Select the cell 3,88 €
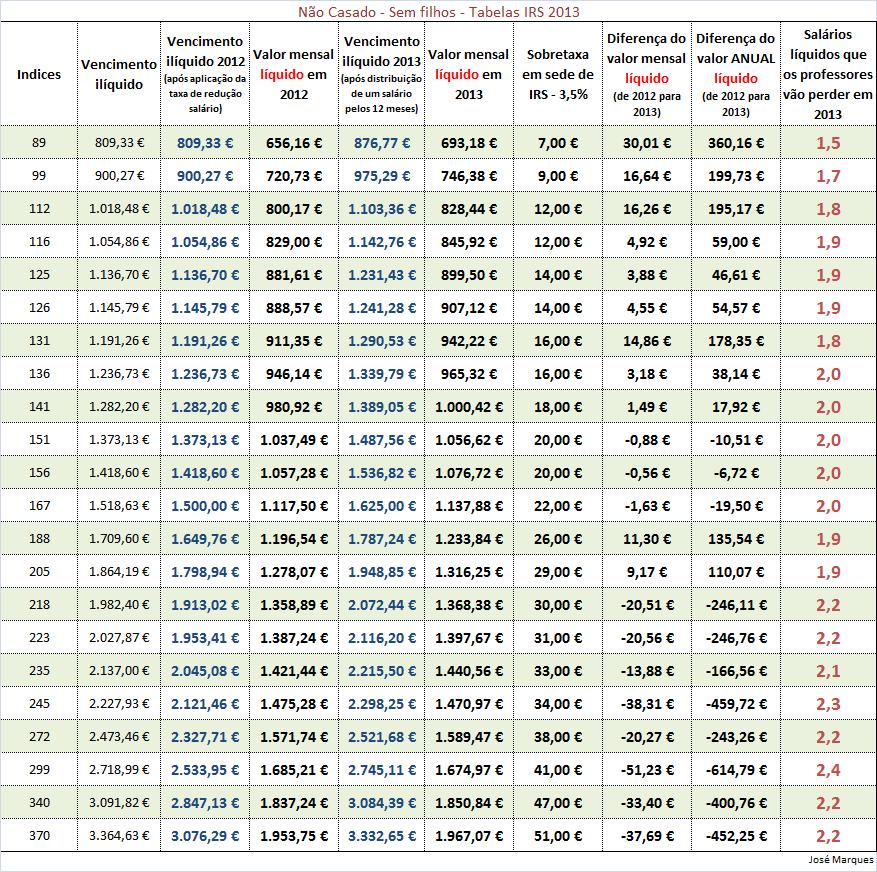The height and width of the screenshot is (872, 877). pos(647,275)
